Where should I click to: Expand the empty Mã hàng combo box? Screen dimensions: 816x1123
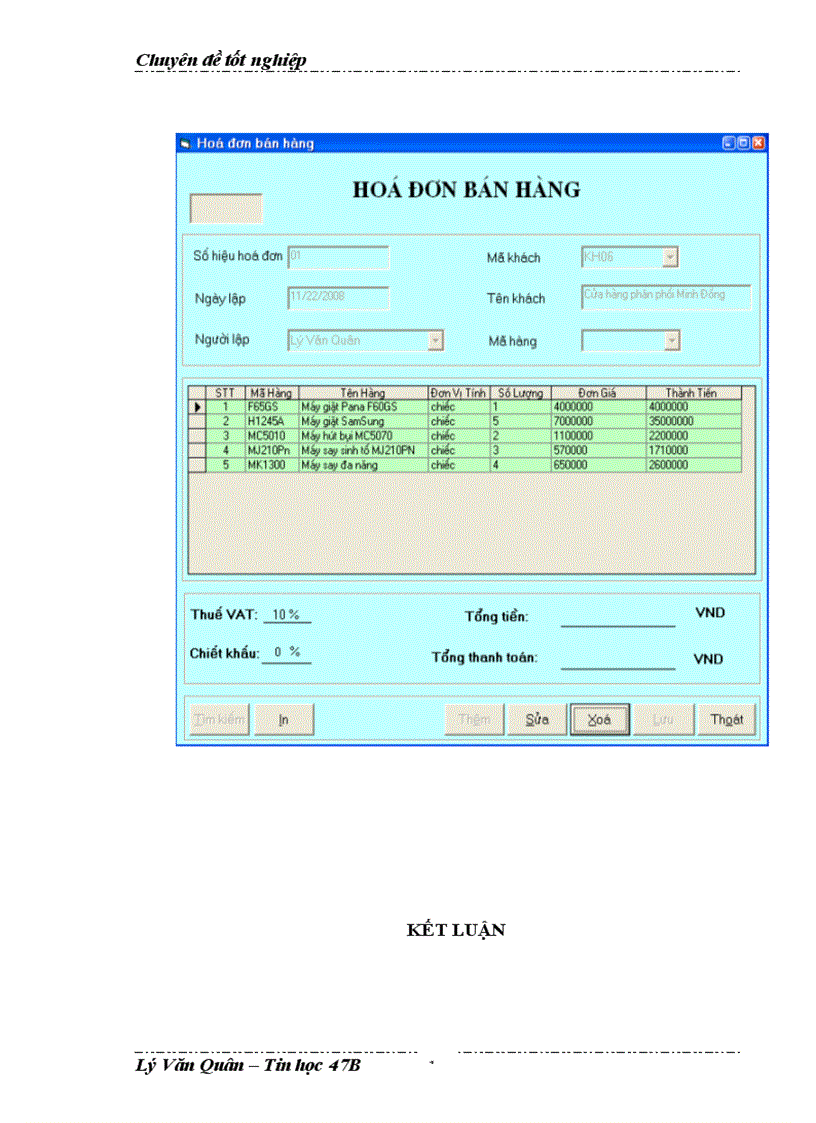coord(671,341)
